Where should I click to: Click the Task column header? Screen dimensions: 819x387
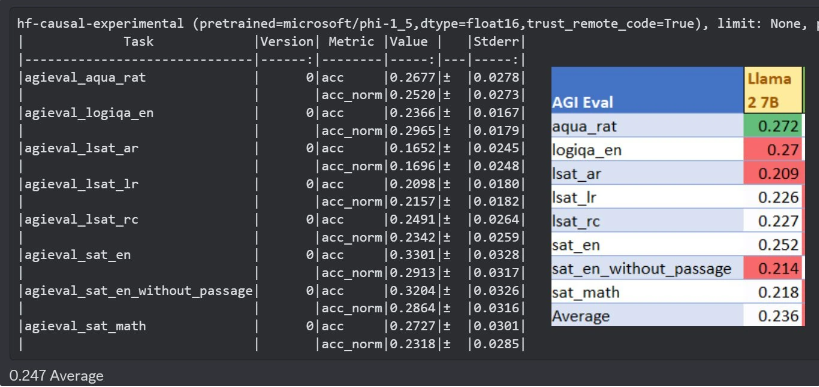pos(139,41)
